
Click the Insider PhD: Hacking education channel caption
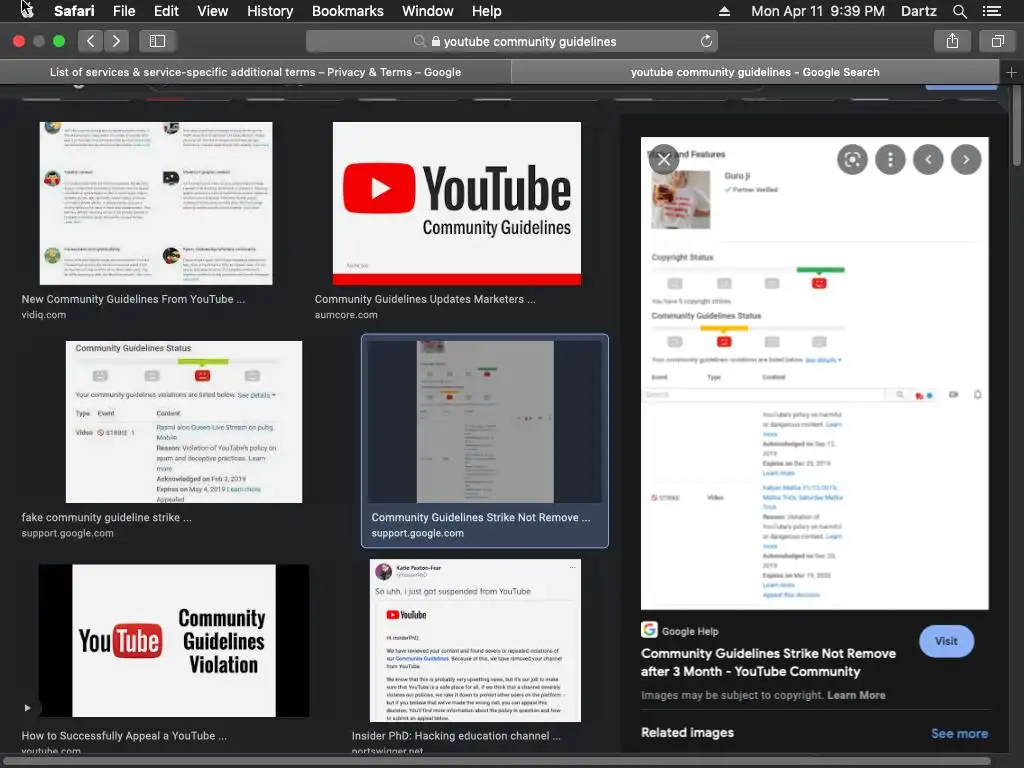[456, 736]
